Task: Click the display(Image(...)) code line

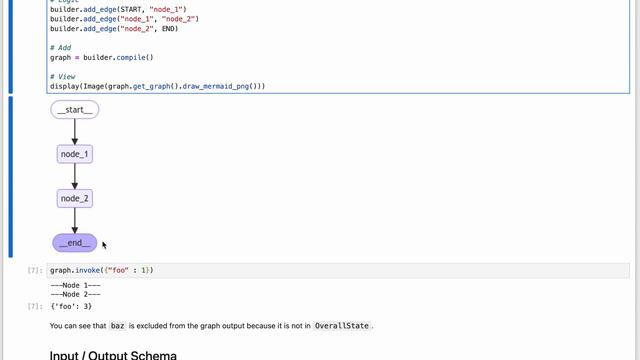Action: [158, 86]
